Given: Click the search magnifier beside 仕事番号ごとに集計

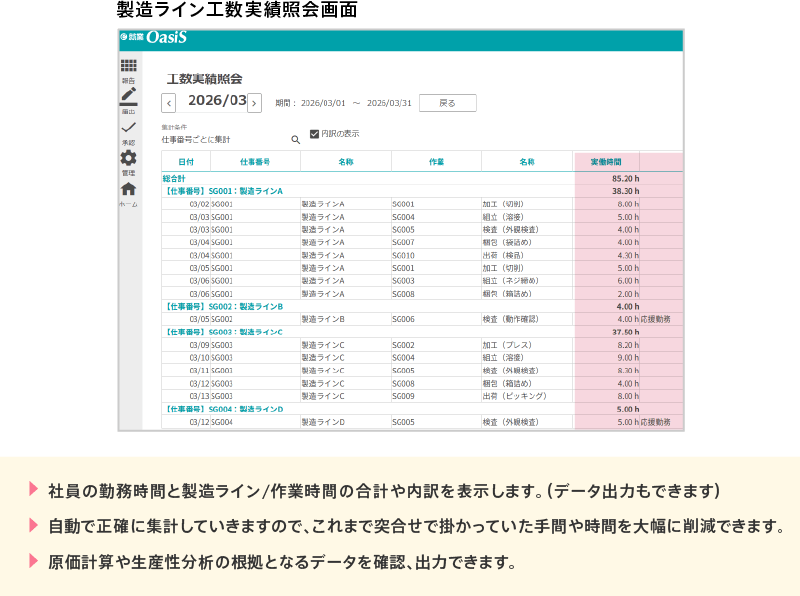Looking at the screenshot, I should [x=295, y=140].
